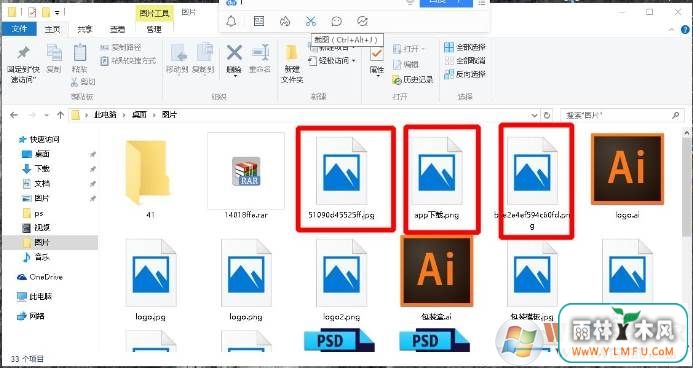Viewport: 693px width, 368px height.
Task: Click the search box for 图片
Action: [621, 115]
